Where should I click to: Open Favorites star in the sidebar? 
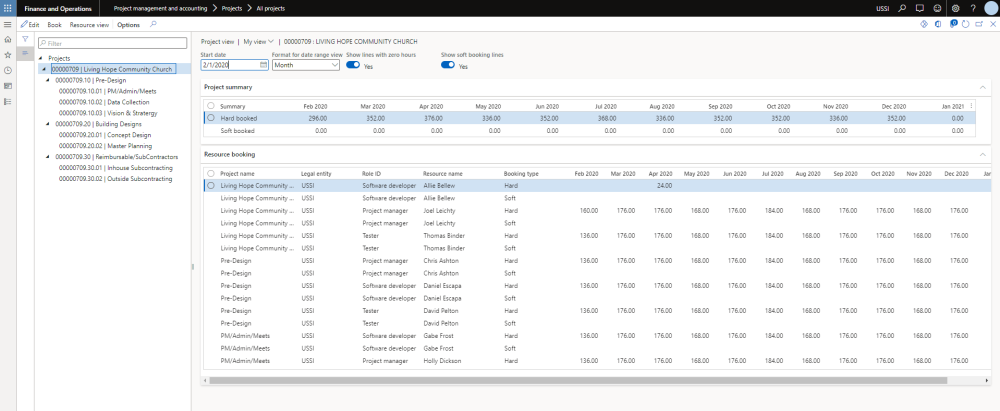[x=8, y=54]
